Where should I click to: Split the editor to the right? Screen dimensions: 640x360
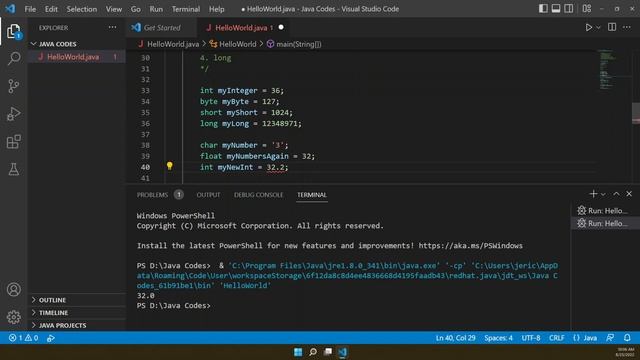(612, 27)
